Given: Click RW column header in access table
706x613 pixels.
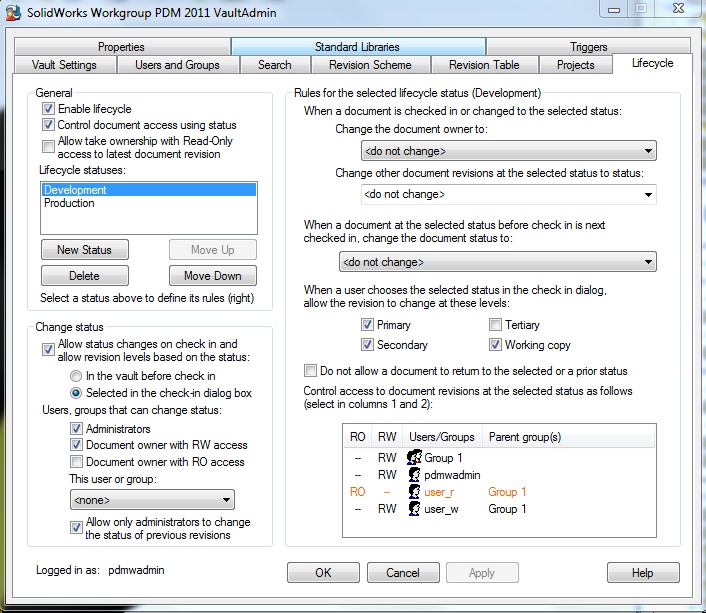Looking at the screenshot, I should tap(387, 437).
